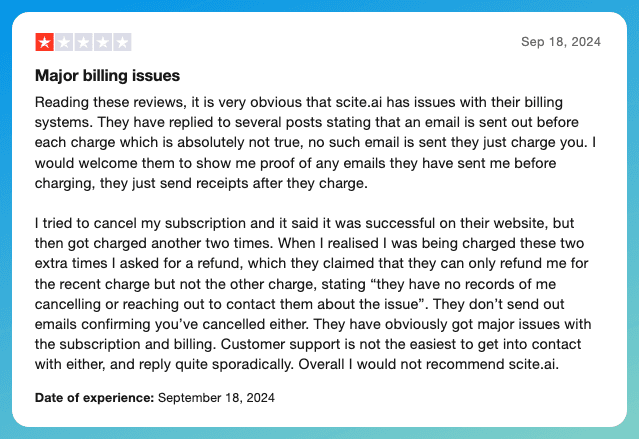This screenshot has width=639, height=439.
Task: Click the word 'scite.ai' in first paragraph
Action: pyautogui.click(x=359, y=102)
